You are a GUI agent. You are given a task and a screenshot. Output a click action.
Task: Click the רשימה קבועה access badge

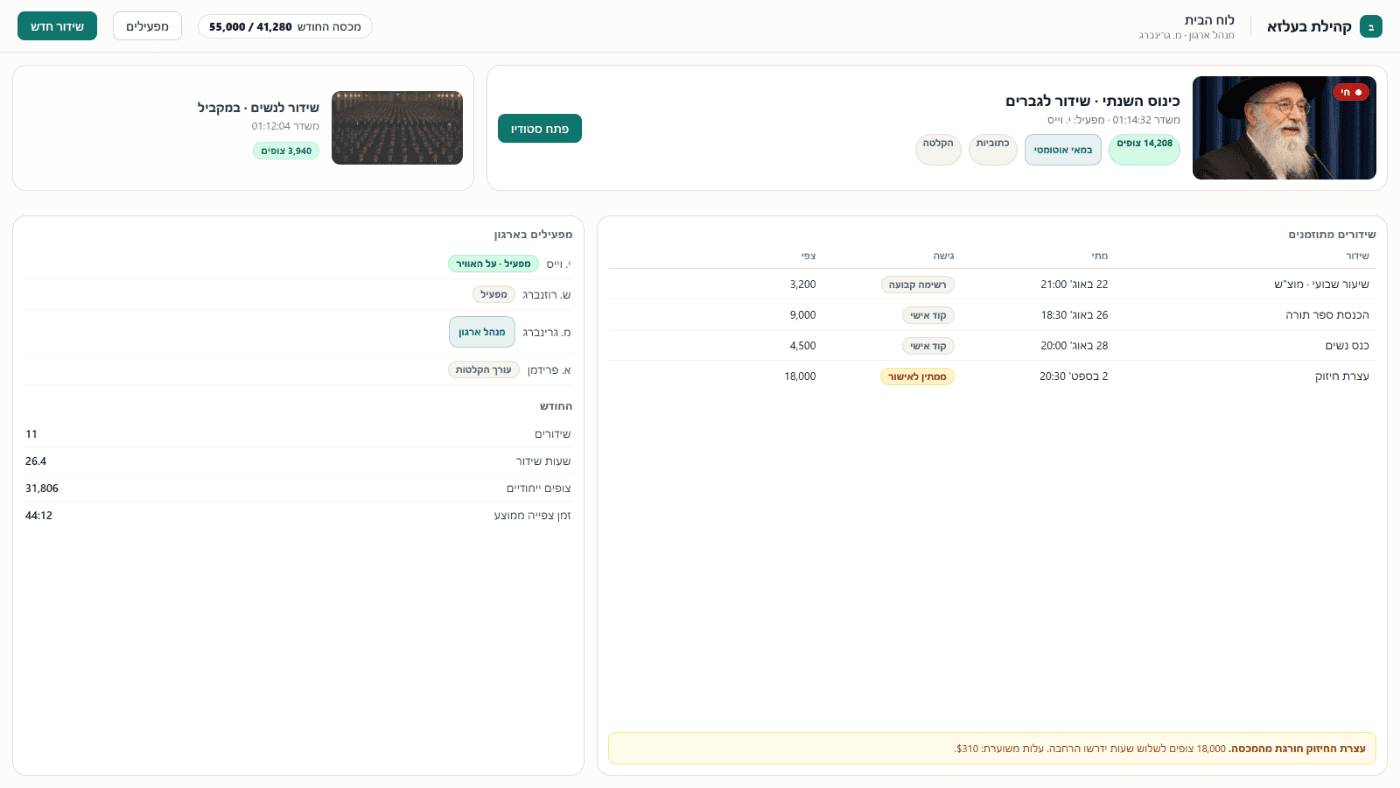coord(918,285)
